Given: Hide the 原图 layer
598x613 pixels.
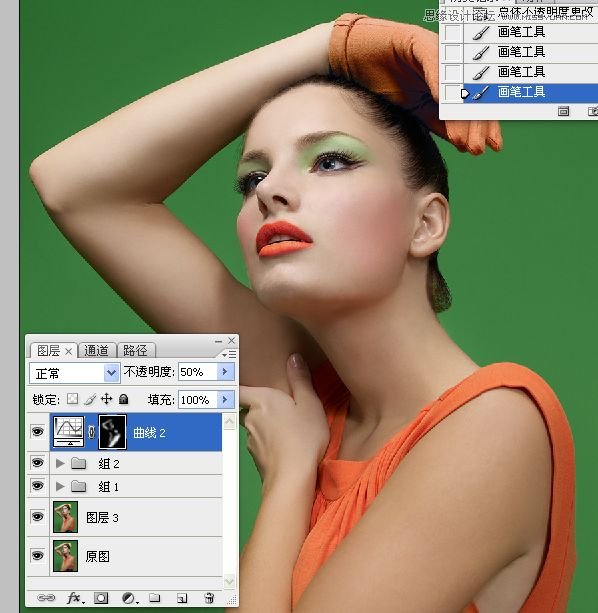Looking at the screenshot, I should 38,556.
